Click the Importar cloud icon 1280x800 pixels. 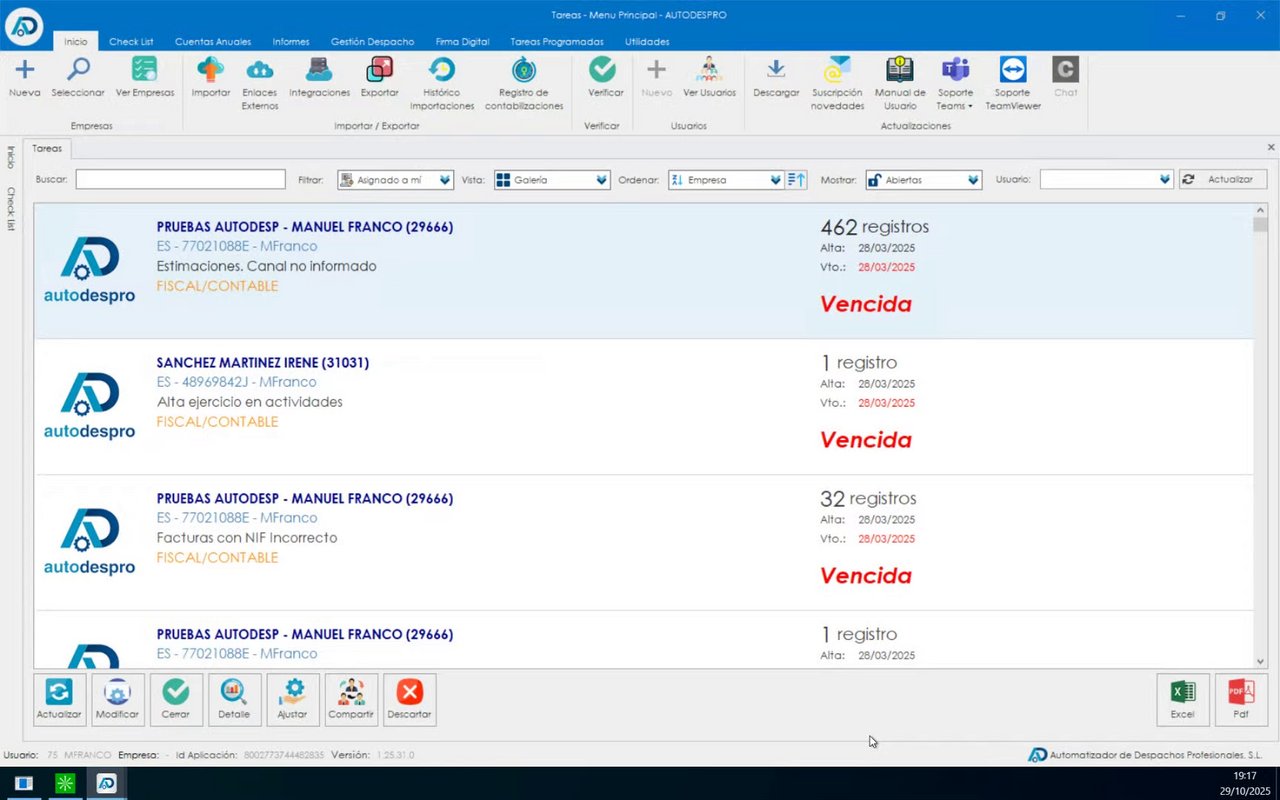211,70
